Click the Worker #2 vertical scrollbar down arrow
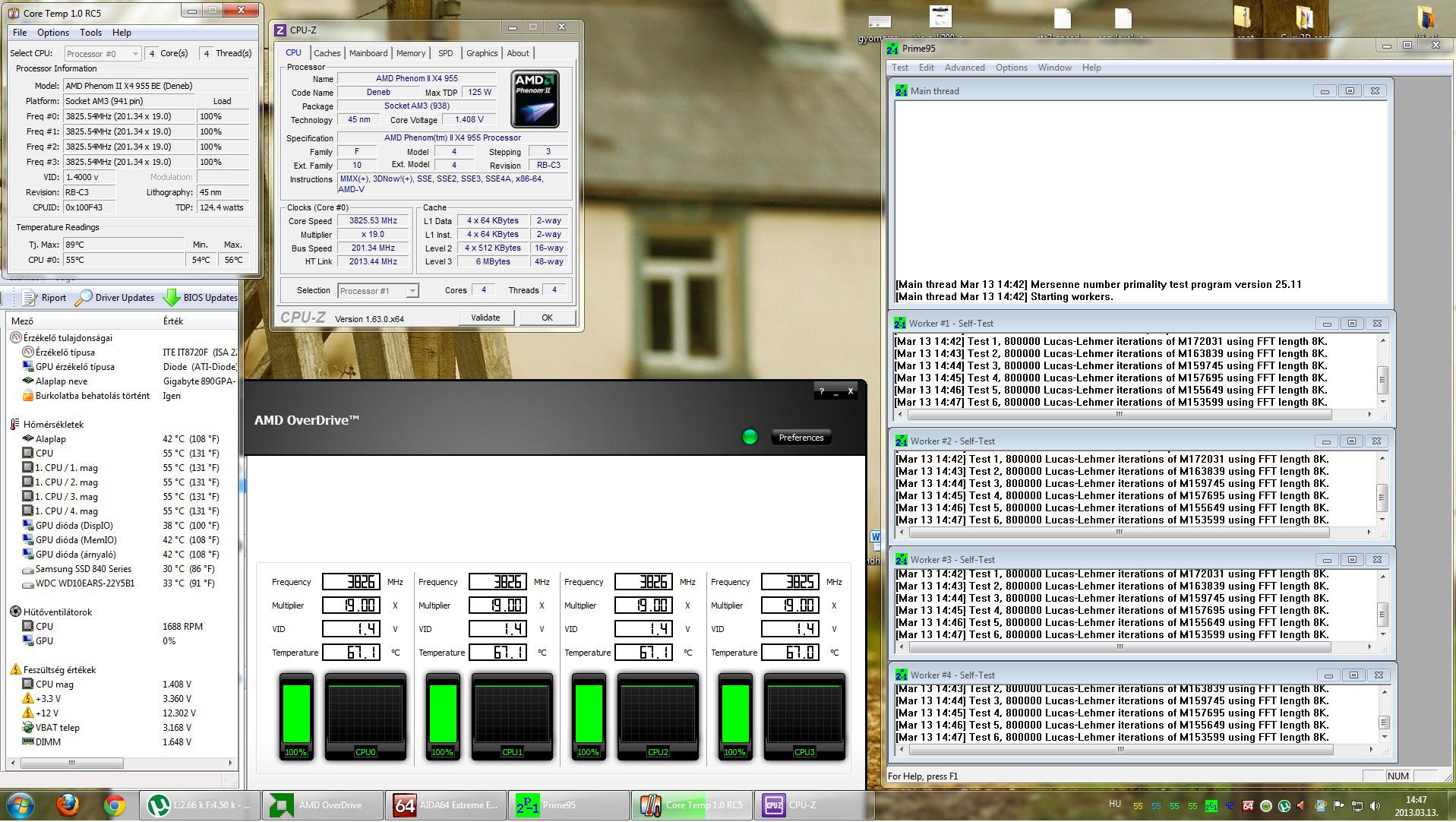Image resolution: width=1456 pixels, height=822 pixels. pos(1383,520)
